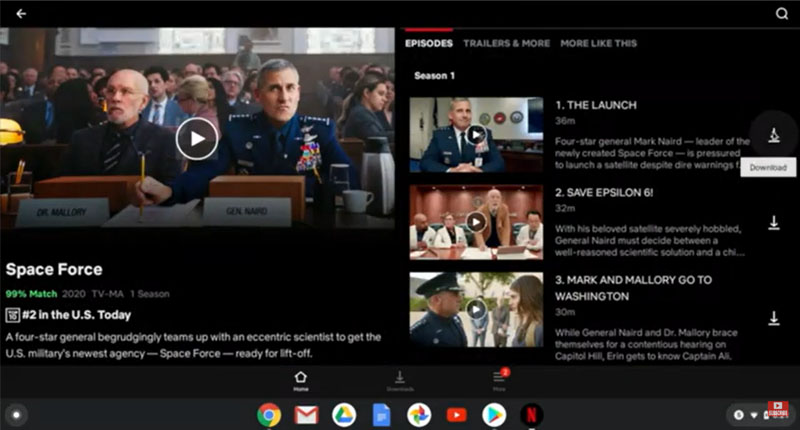
Task: Click the #2 in the U.S. Today text
Action: pyautogui.click(x=77, y=315)
